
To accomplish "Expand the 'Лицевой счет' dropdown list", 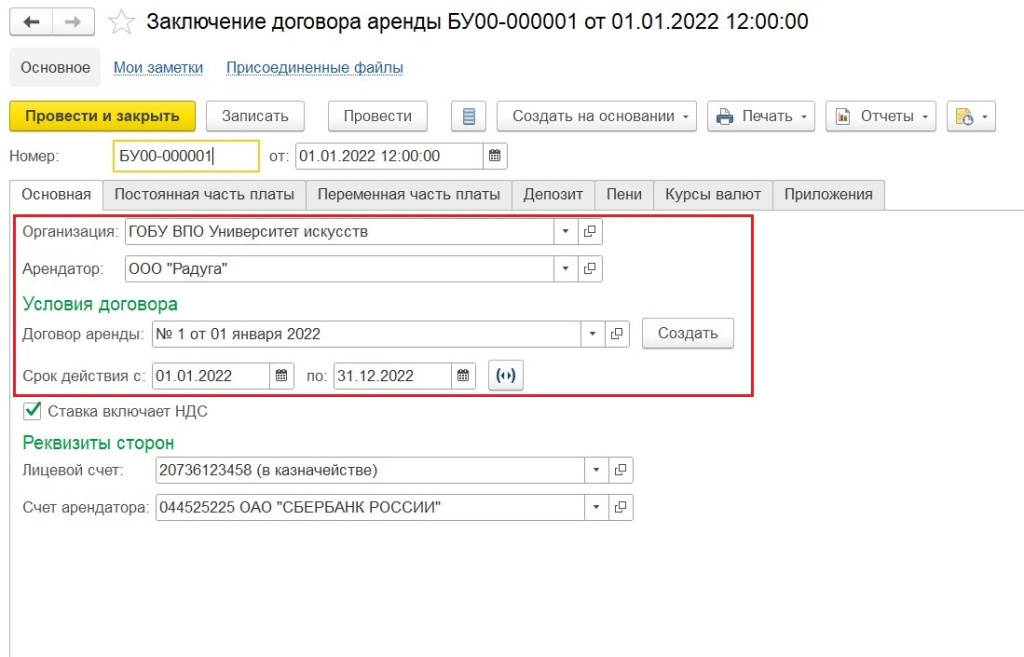I will click(596, 470).
